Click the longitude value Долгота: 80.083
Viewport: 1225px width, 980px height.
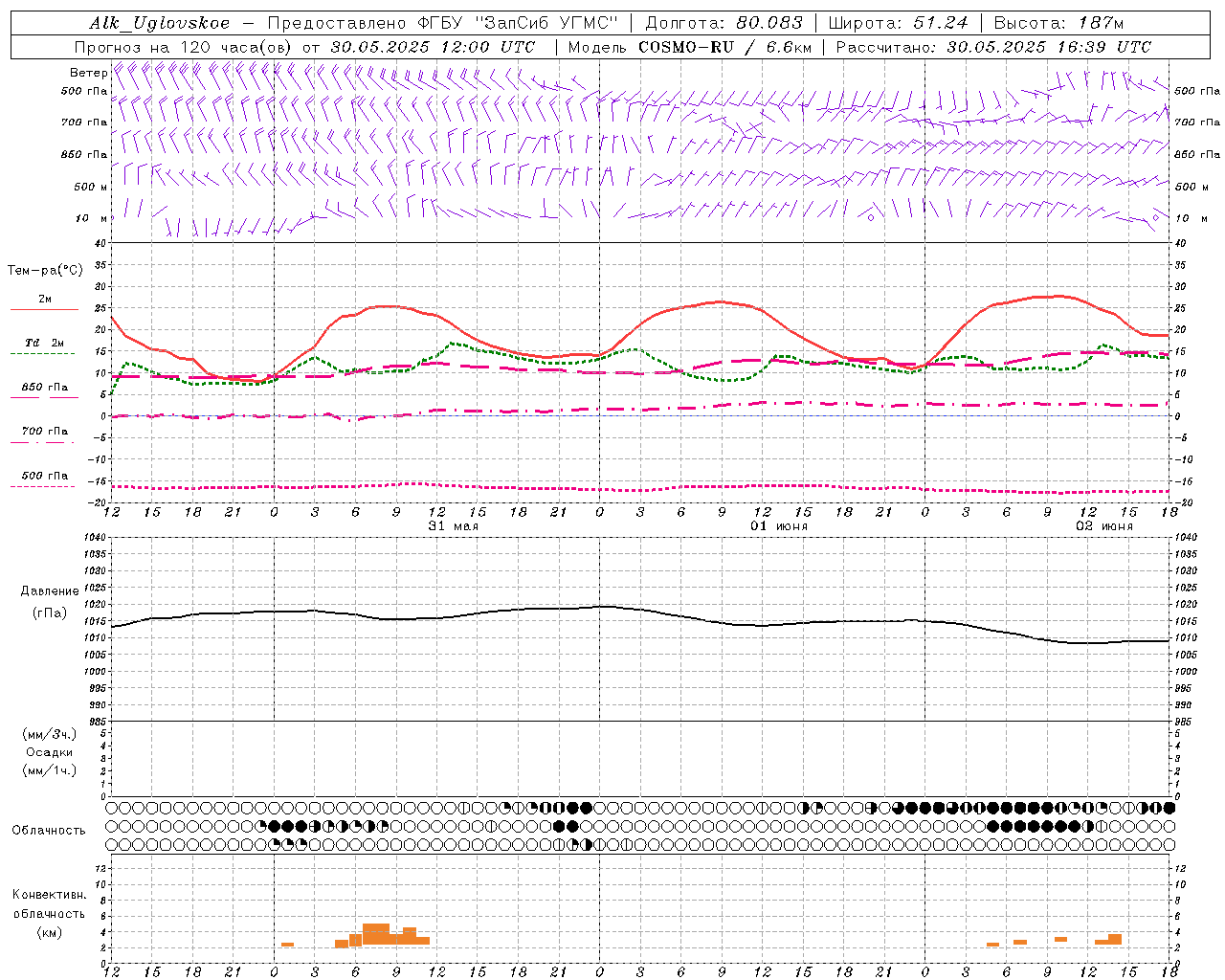[x=724, y=23]
